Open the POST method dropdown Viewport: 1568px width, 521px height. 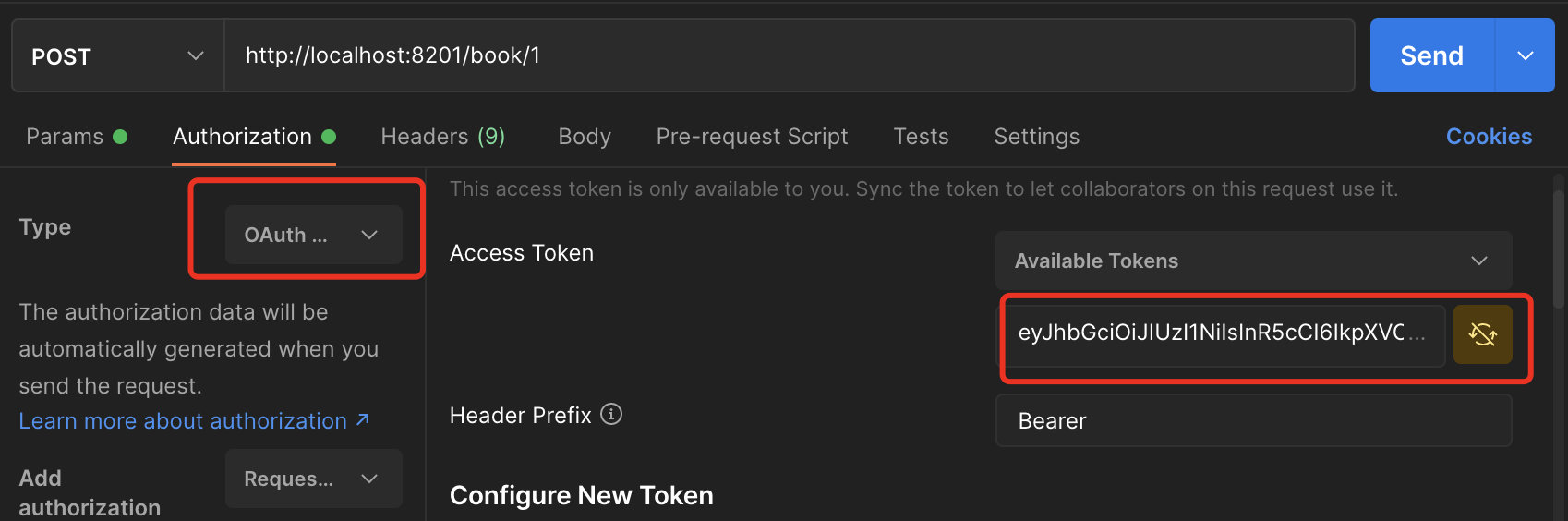click(118, 55)
